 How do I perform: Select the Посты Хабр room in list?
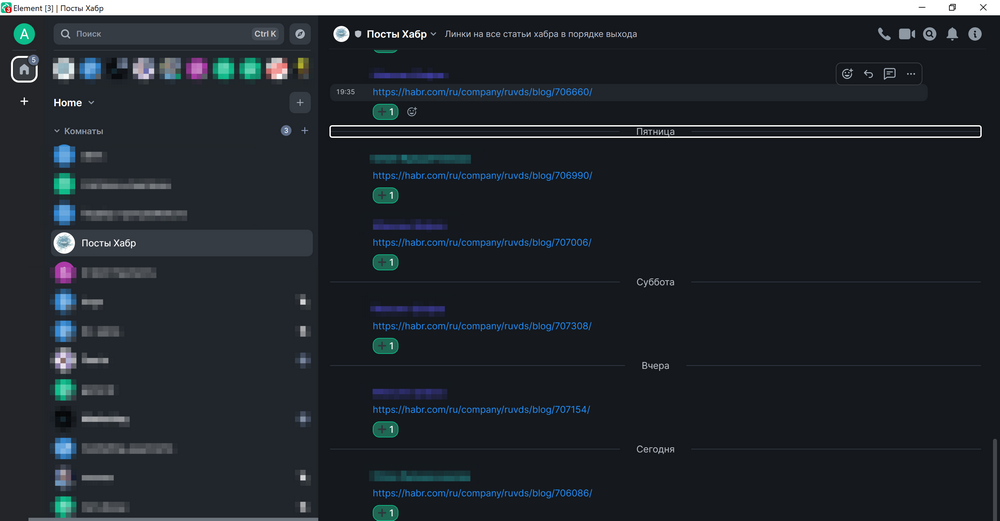click(182, 243)
